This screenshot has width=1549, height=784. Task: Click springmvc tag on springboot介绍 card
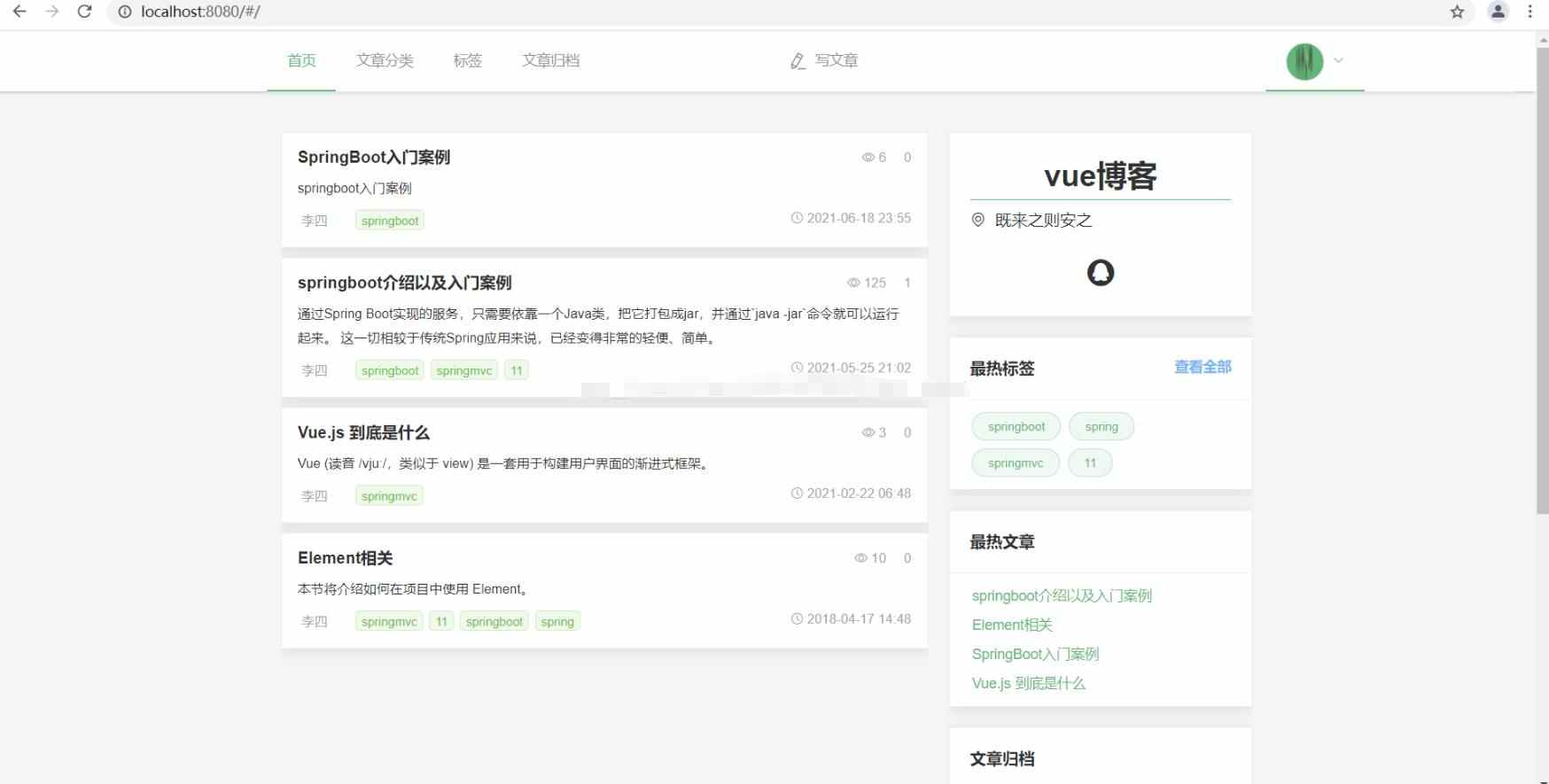click(x=464, y=370)
